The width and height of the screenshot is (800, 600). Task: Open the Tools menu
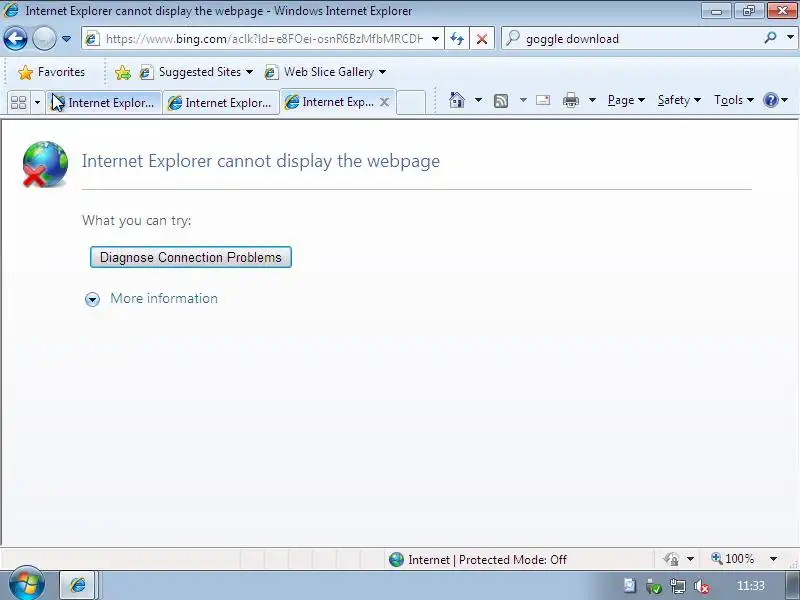click(x=734, y=100)
